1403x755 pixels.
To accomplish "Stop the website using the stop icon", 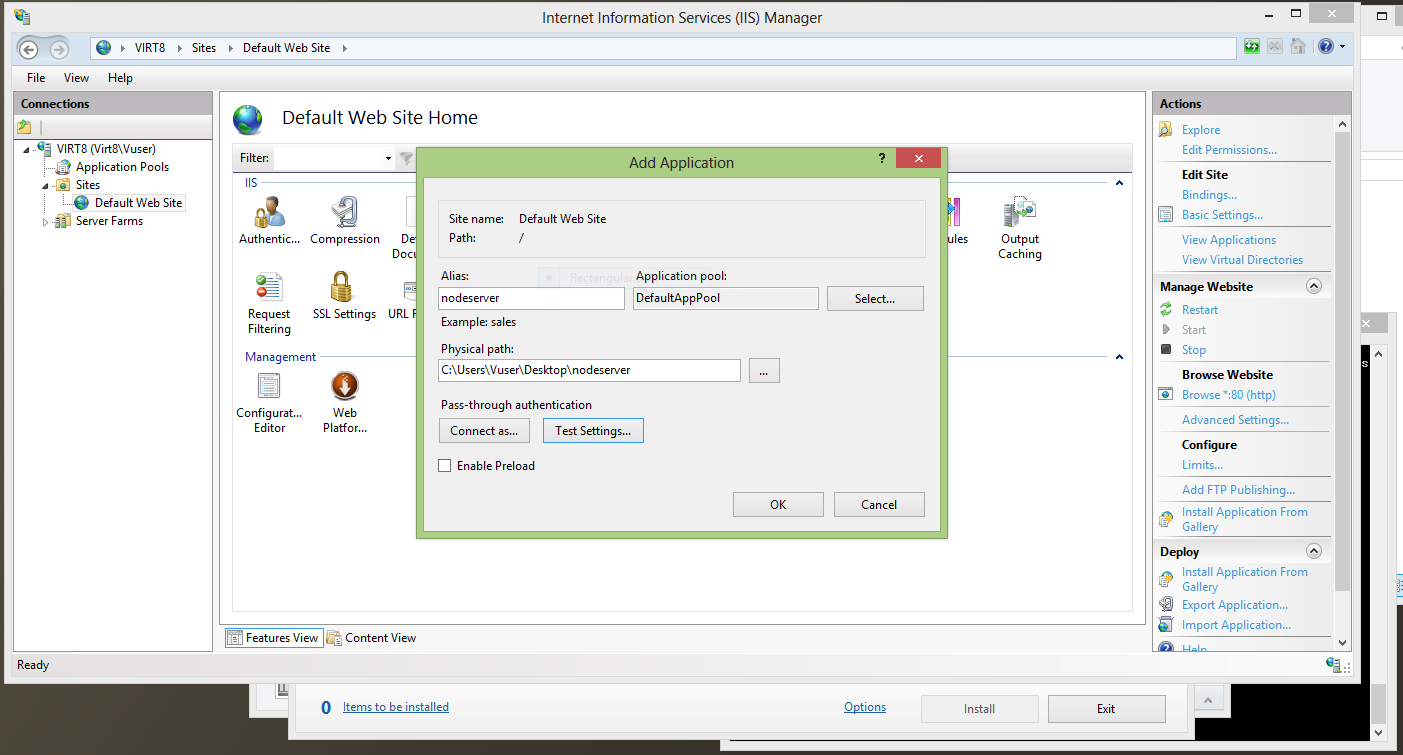I will click(x=1166, y=349).
